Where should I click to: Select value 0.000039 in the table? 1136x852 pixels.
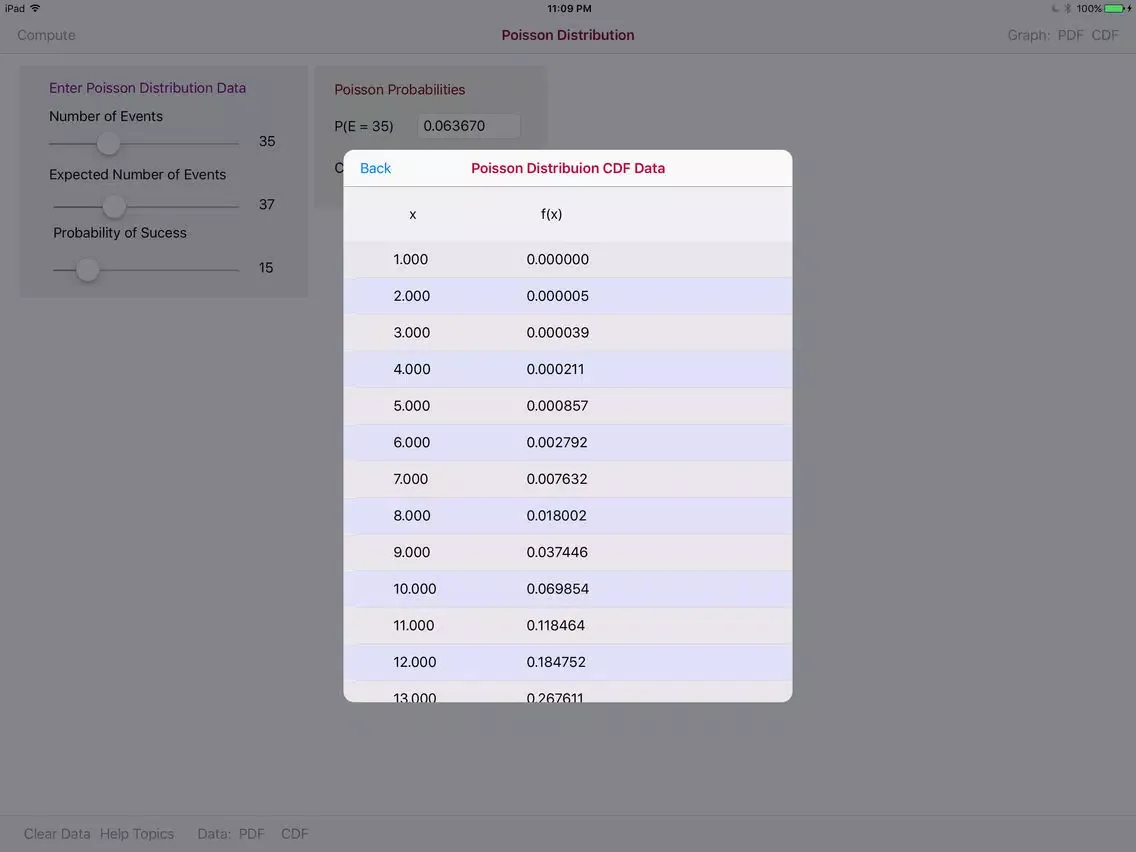[x=558, y=333]
